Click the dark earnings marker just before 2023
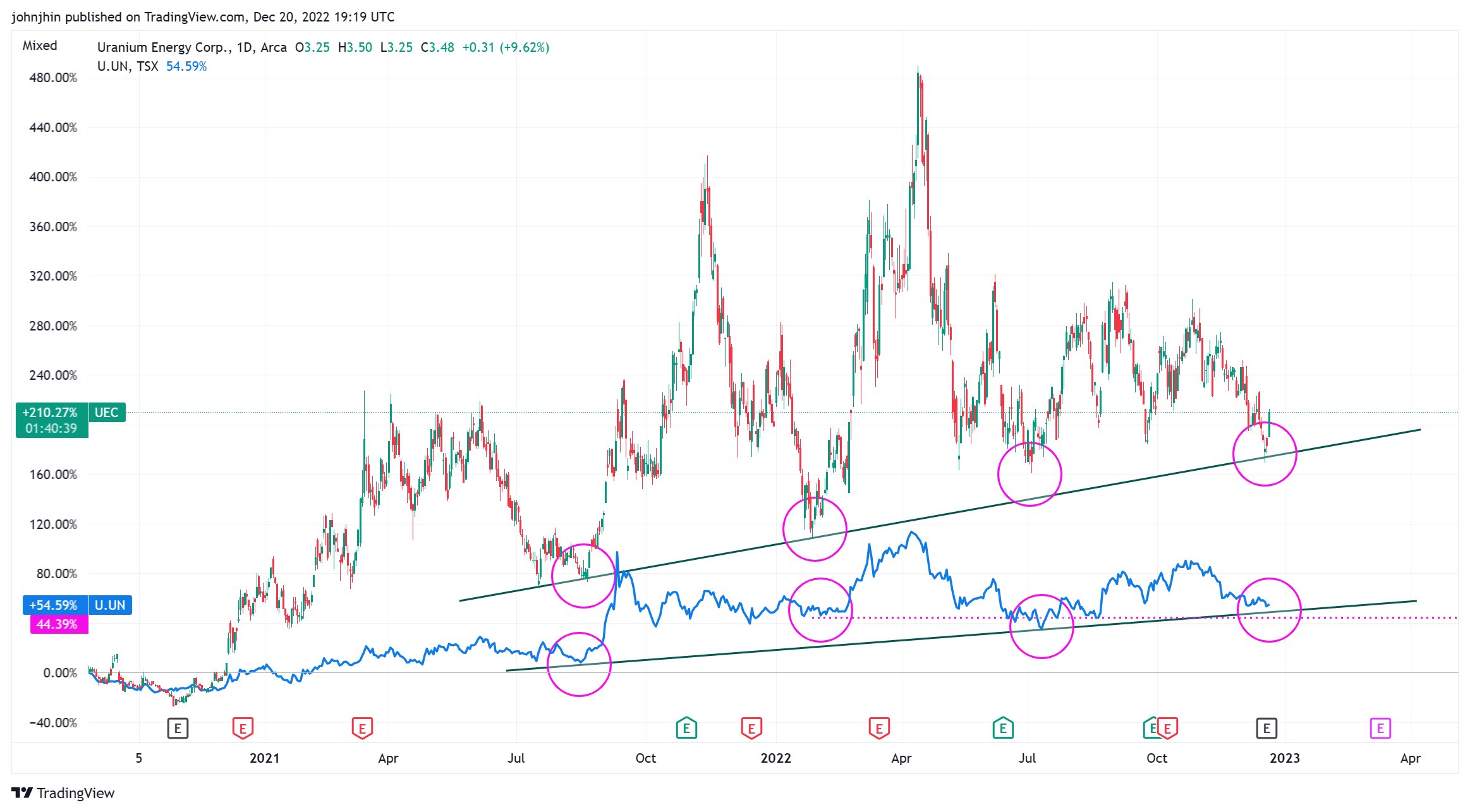 [1267, 728]
